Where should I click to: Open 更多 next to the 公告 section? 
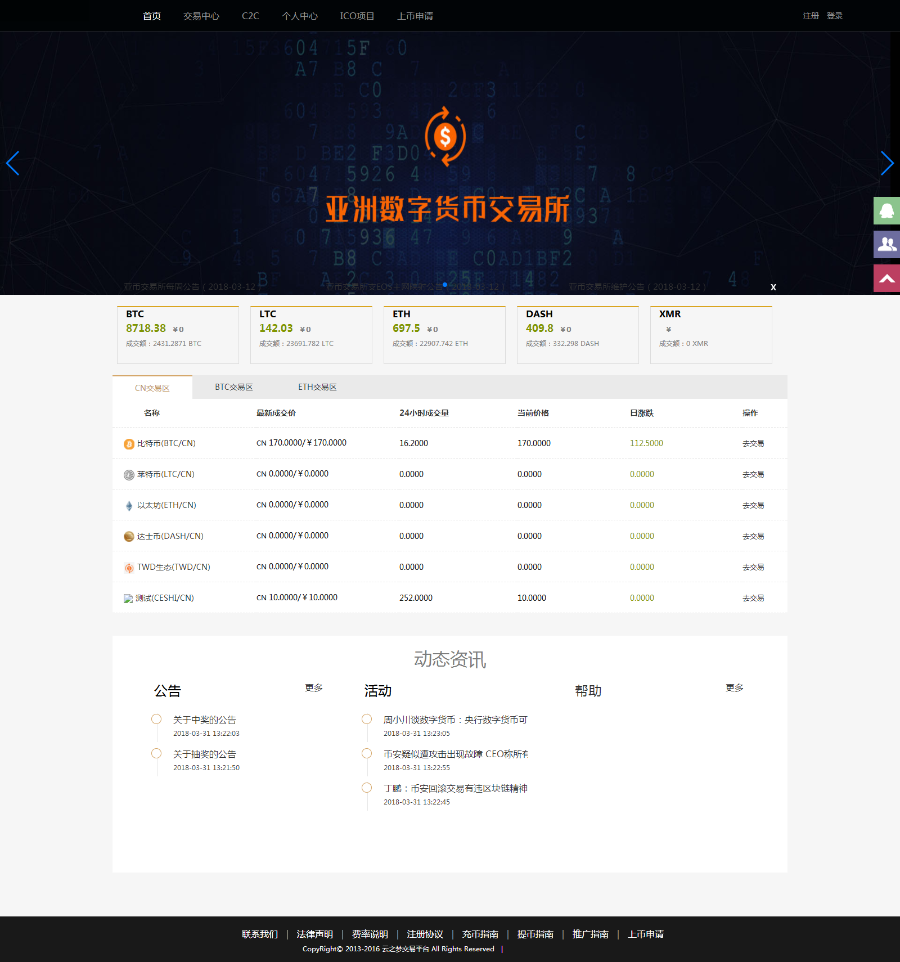tap(313, 688)
